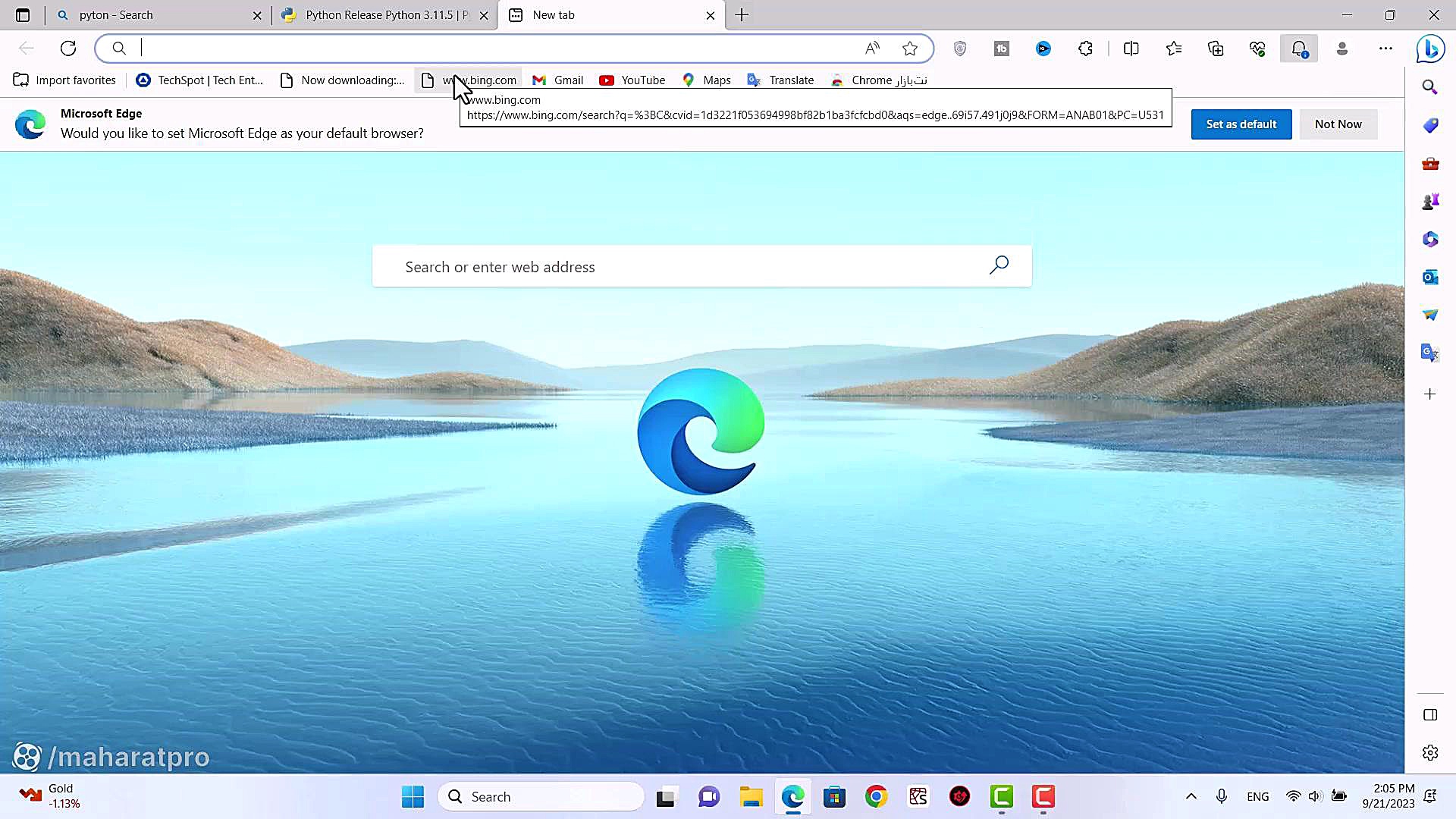Screen dimensions: 1456x819
Task: Toggle sidebar visibility panel icon
Action: 1430,715
